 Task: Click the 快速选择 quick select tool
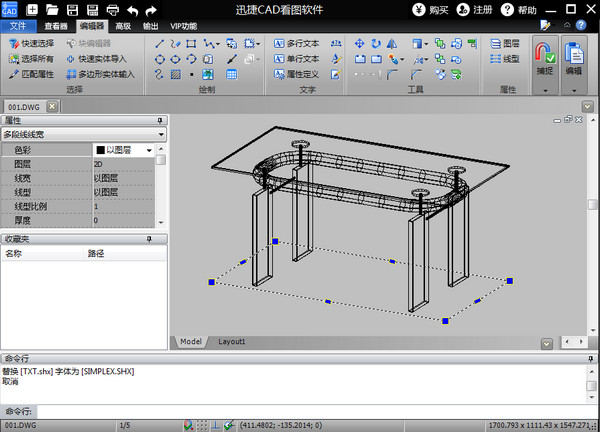coord(32,44)
